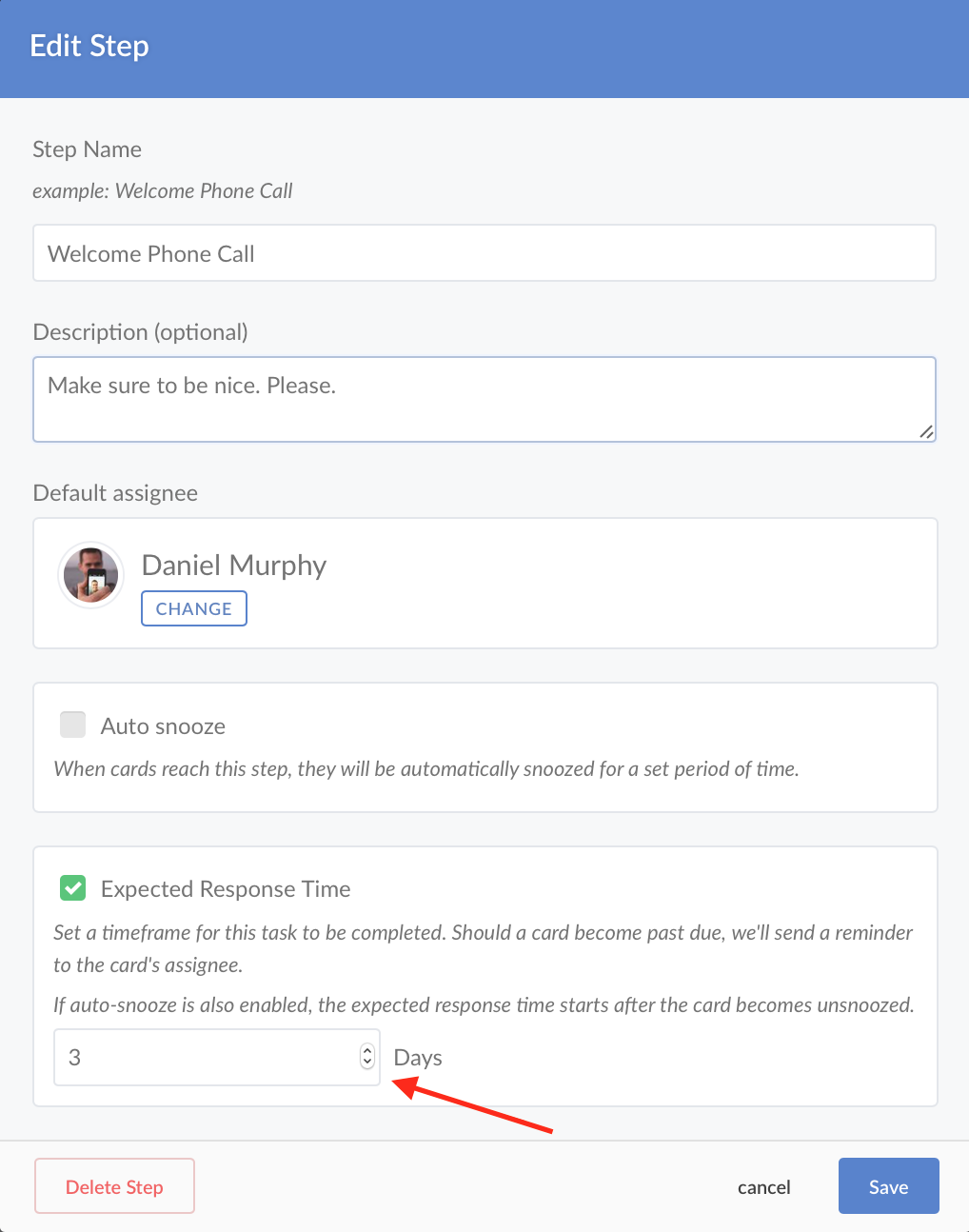Screen dimensions: 969x1232
Task: Focus the Step Name input field
Action: [484, 253]
